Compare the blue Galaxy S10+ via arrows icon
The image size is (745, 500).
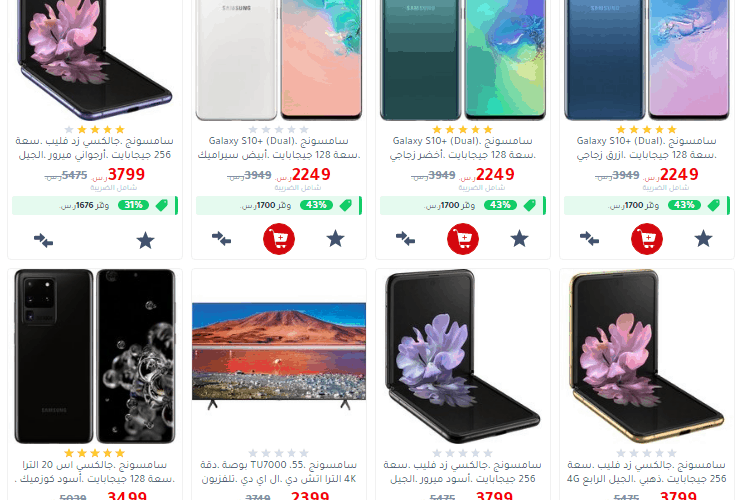coord(589,239)
